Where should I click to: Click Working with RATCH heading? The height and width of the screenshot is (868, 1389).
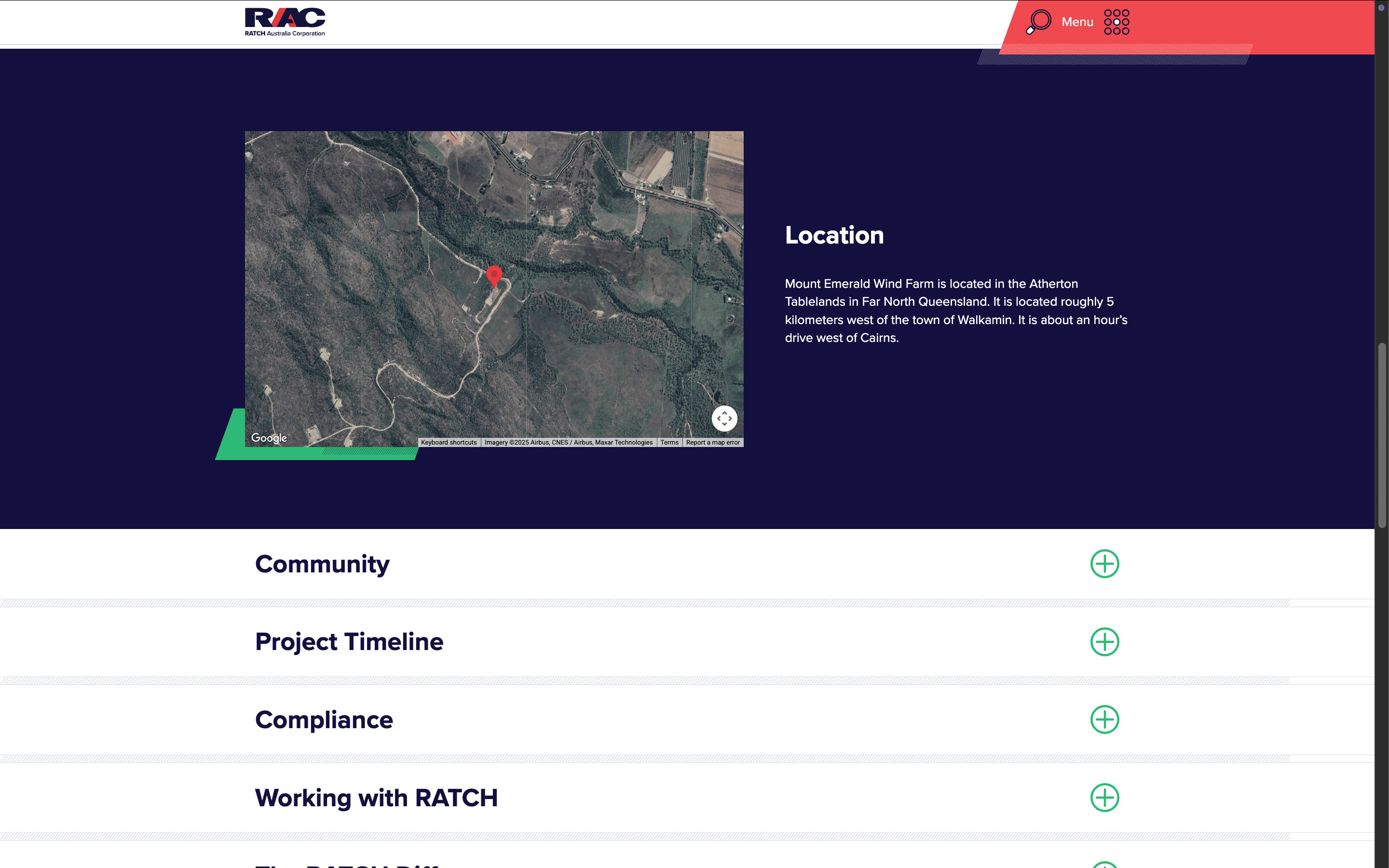(376, 798)
